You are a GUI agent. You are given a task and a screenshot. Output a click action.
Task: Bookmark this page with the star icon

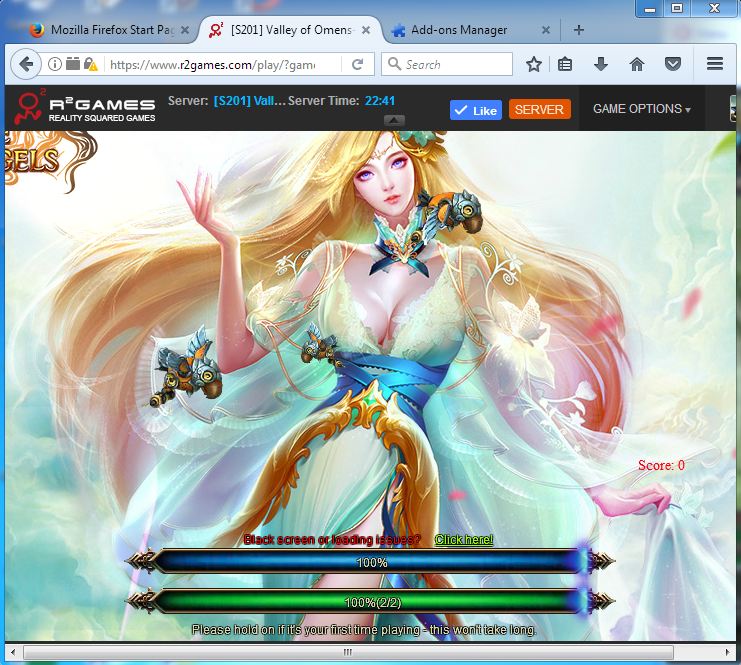click(x=534, y=65)
